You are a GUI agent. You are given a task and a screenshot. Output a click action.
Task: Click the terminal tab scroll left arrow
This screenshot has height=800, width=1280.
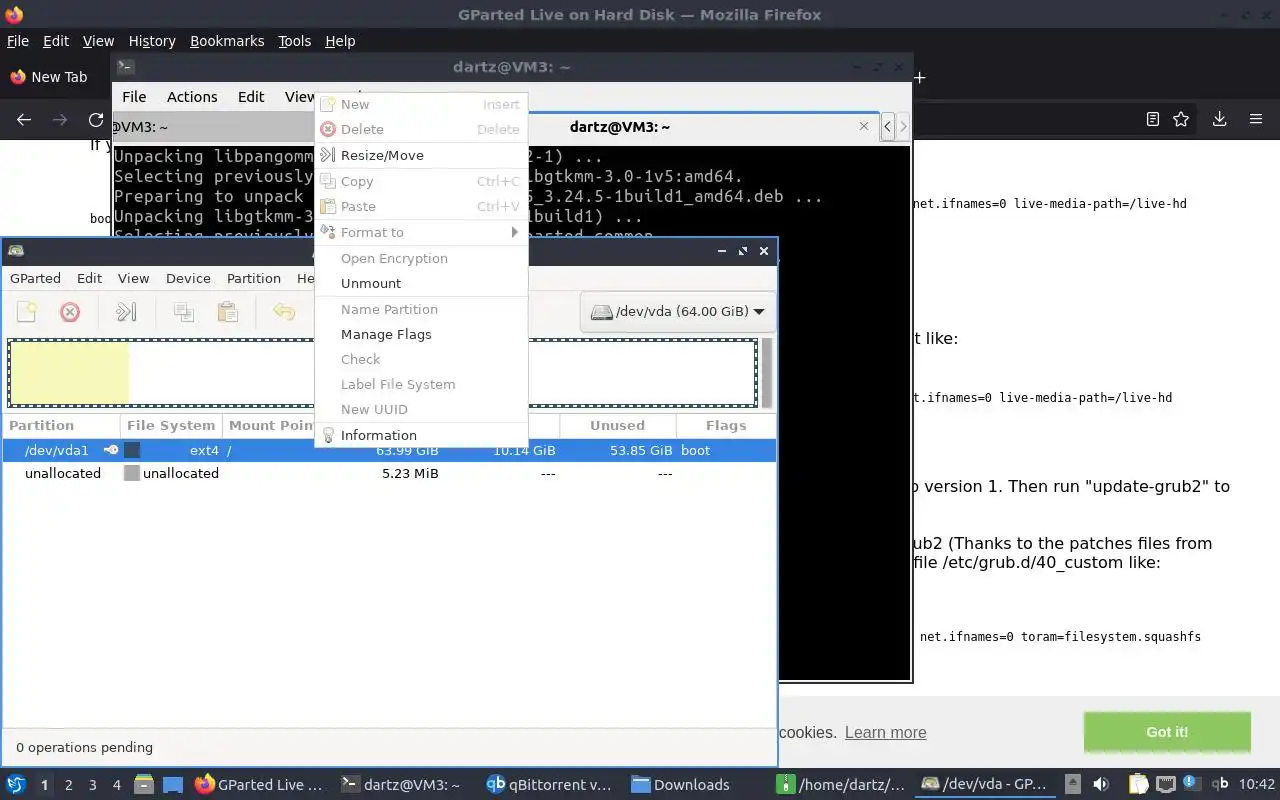coord(887,126)
